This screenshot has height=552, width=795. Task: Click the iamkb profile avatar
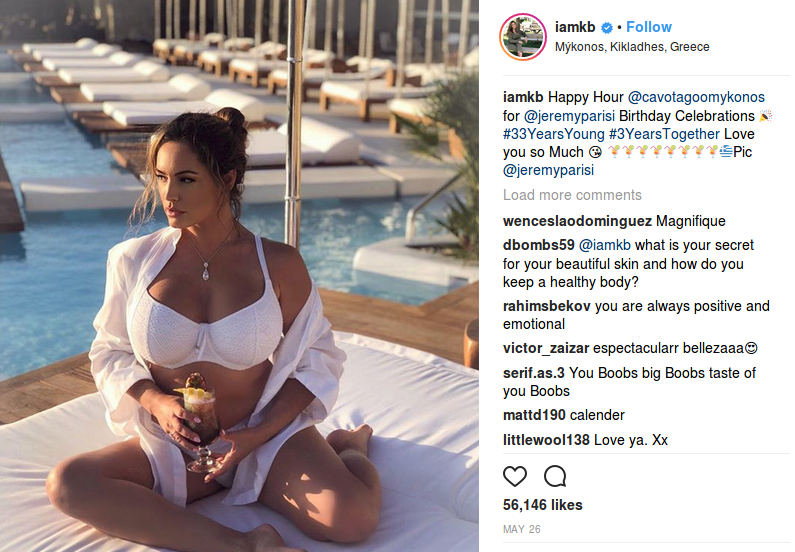523,37
